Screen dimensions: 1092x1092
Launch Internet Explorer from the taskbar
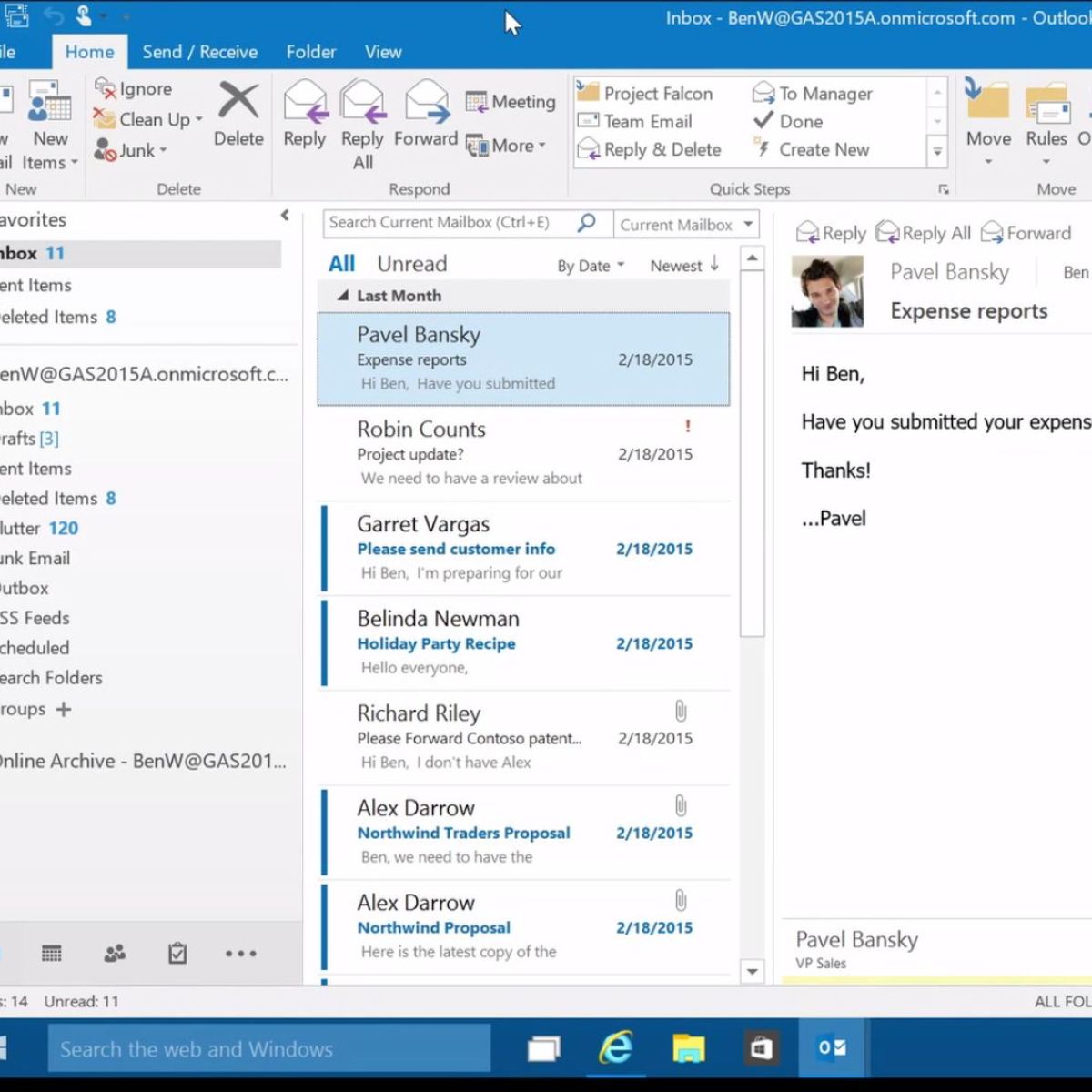tap(616, 1048)
